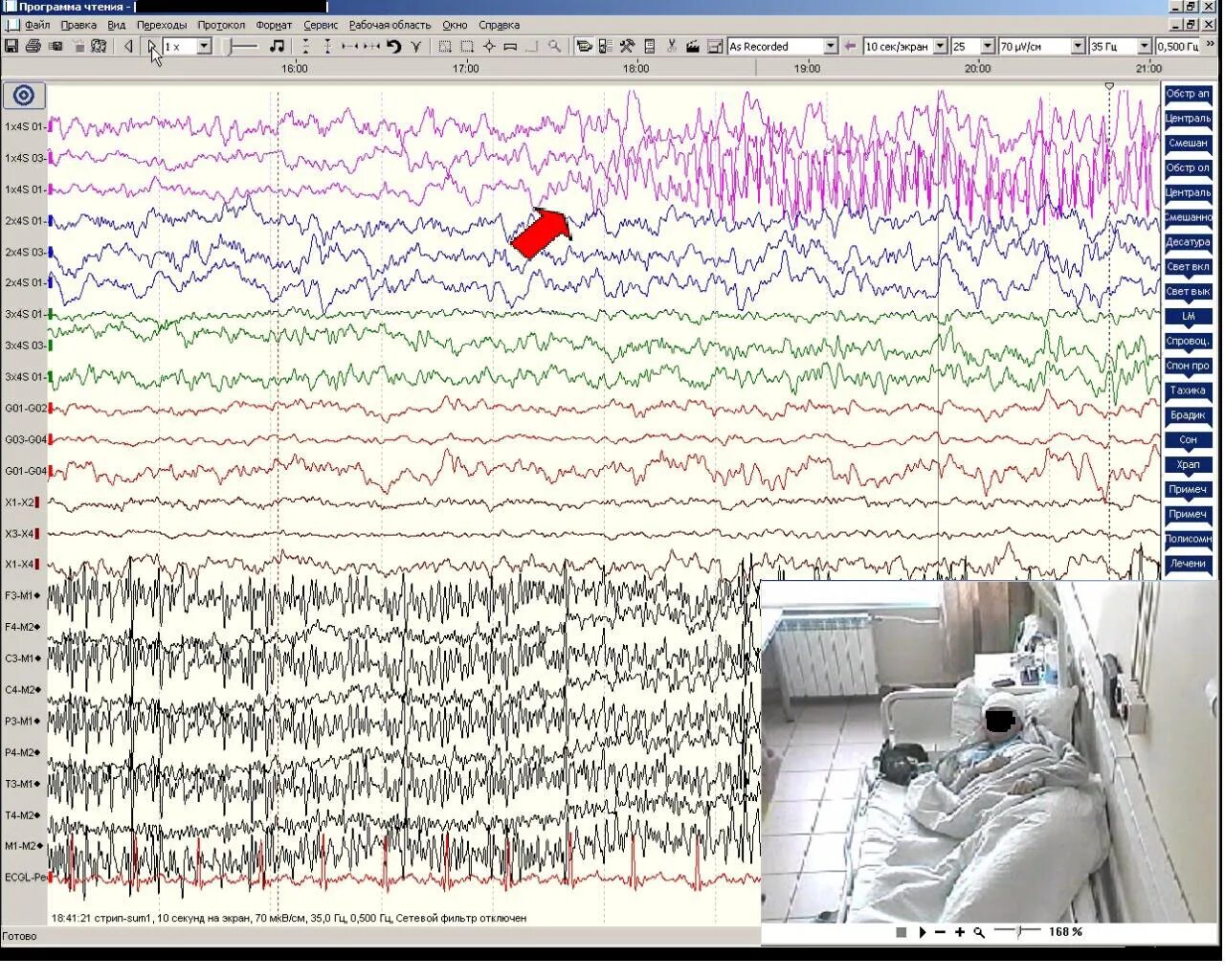Click the purple left arrow icon
Viewport: 1225px width, 980px height.
point(850,46)
